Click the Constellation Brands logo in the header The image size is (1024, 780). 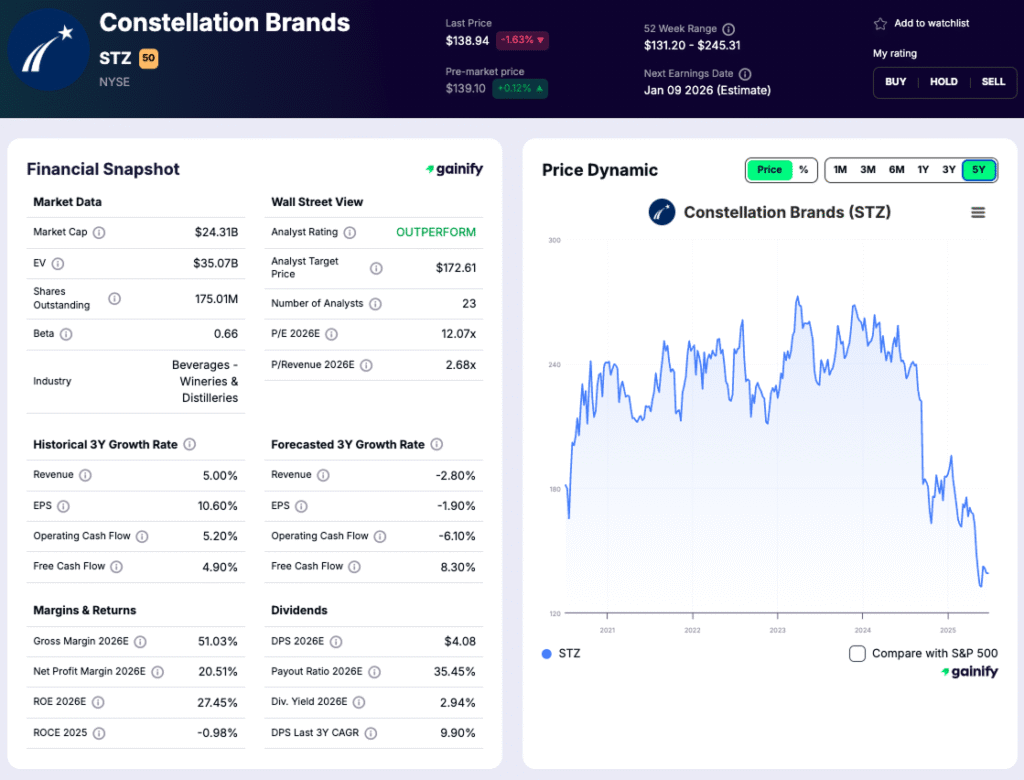coord(47,48)
